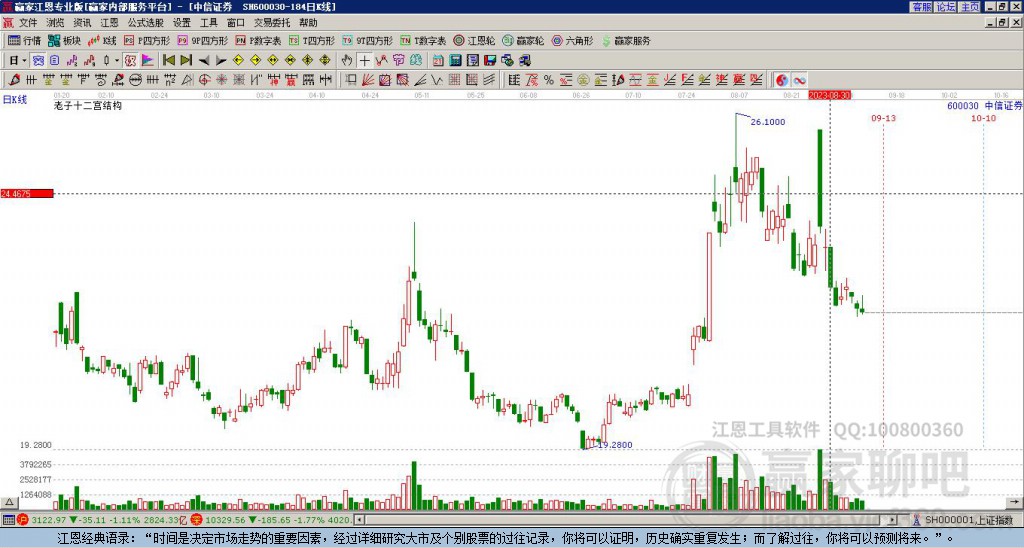The width and height of the screenshot is (1024, 548).
Task: Click the highlighted 2023-08-30 date label
Action: click(x=830, y=95)
